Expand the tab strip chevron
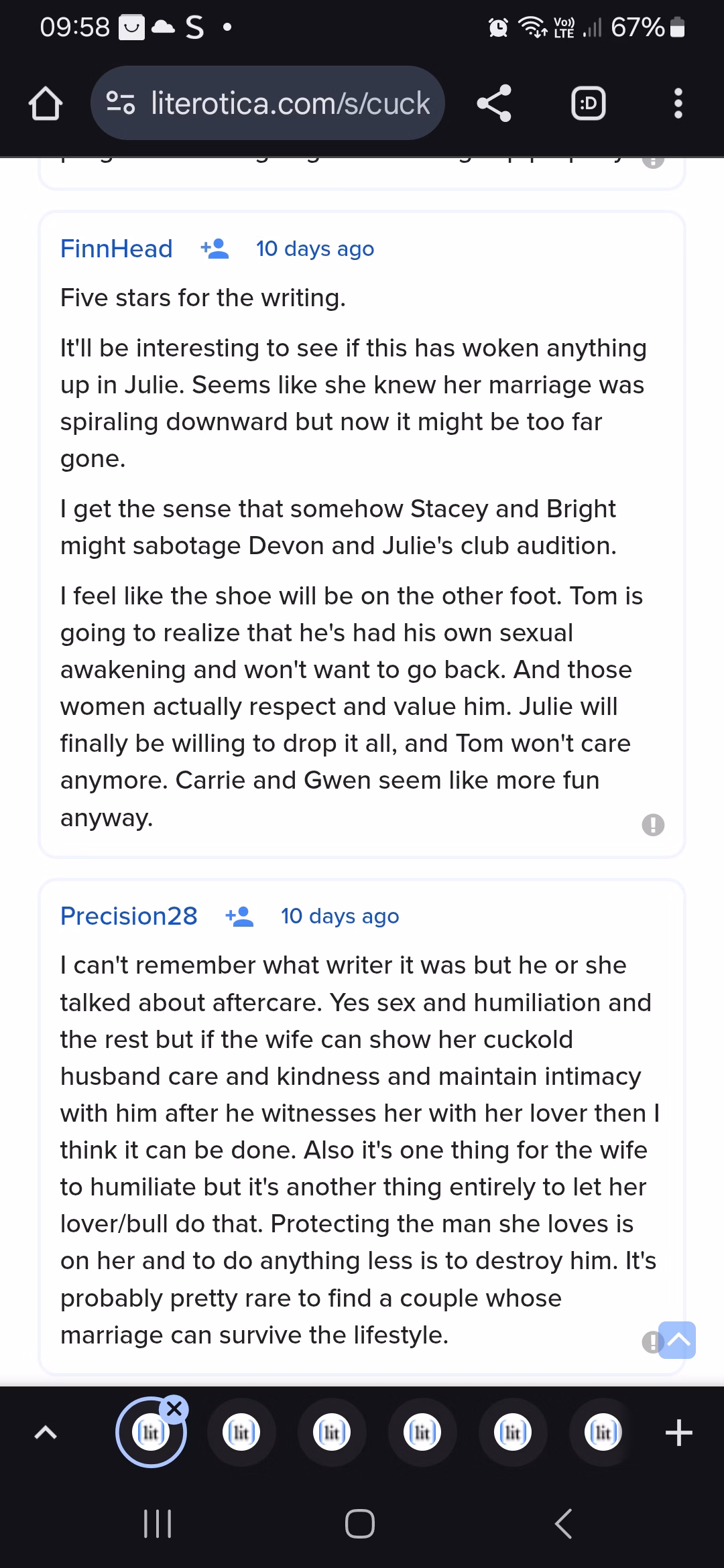Image resolution: width=724 pixels, height=1568 pixels. [x=45, y=1433]
